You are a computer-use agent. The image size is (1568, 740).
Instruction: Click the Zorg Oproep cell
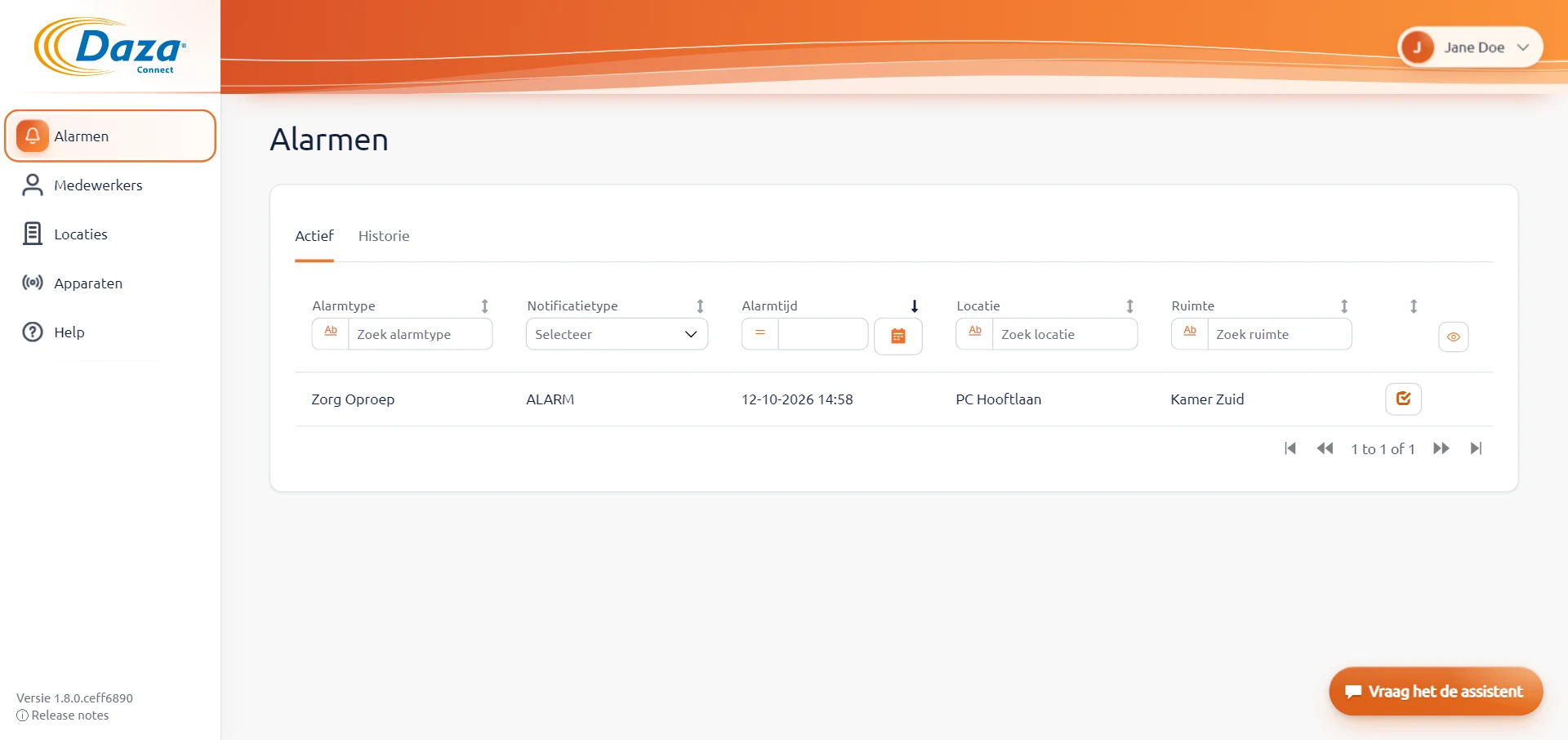(353, 399)
